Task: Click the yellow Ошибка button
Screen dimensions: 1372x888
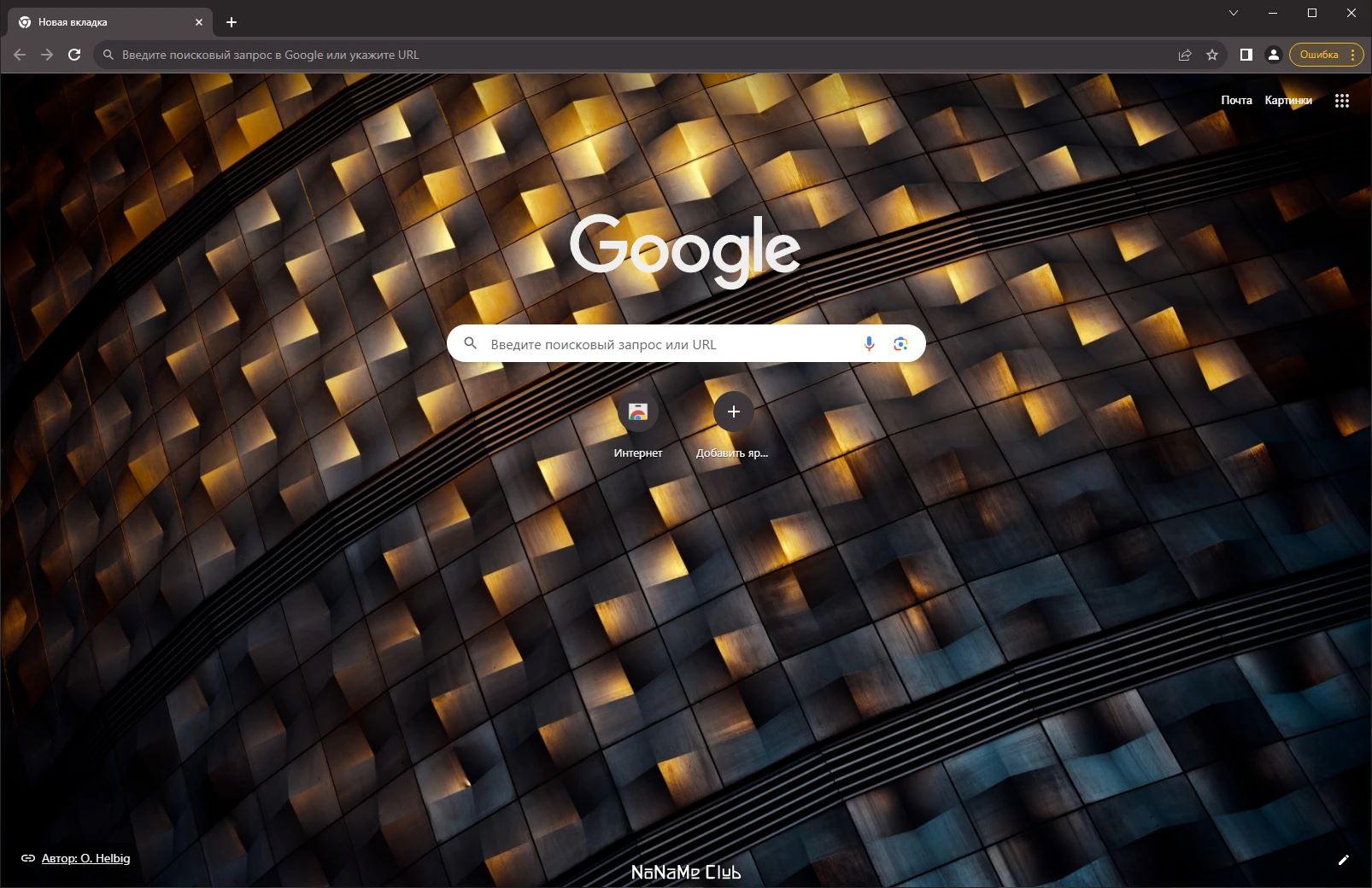Action: tap(1318, 54)
